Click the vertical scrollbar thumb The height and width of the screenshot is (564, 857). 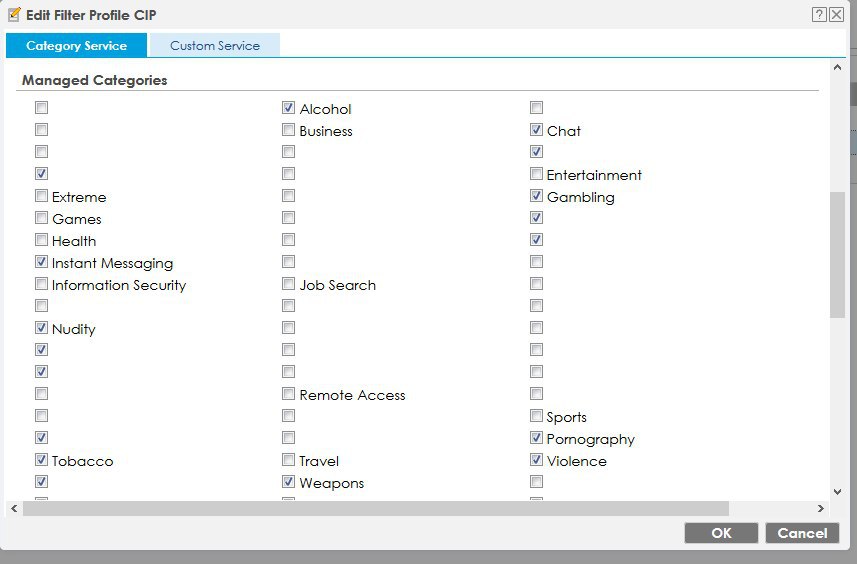837,255
